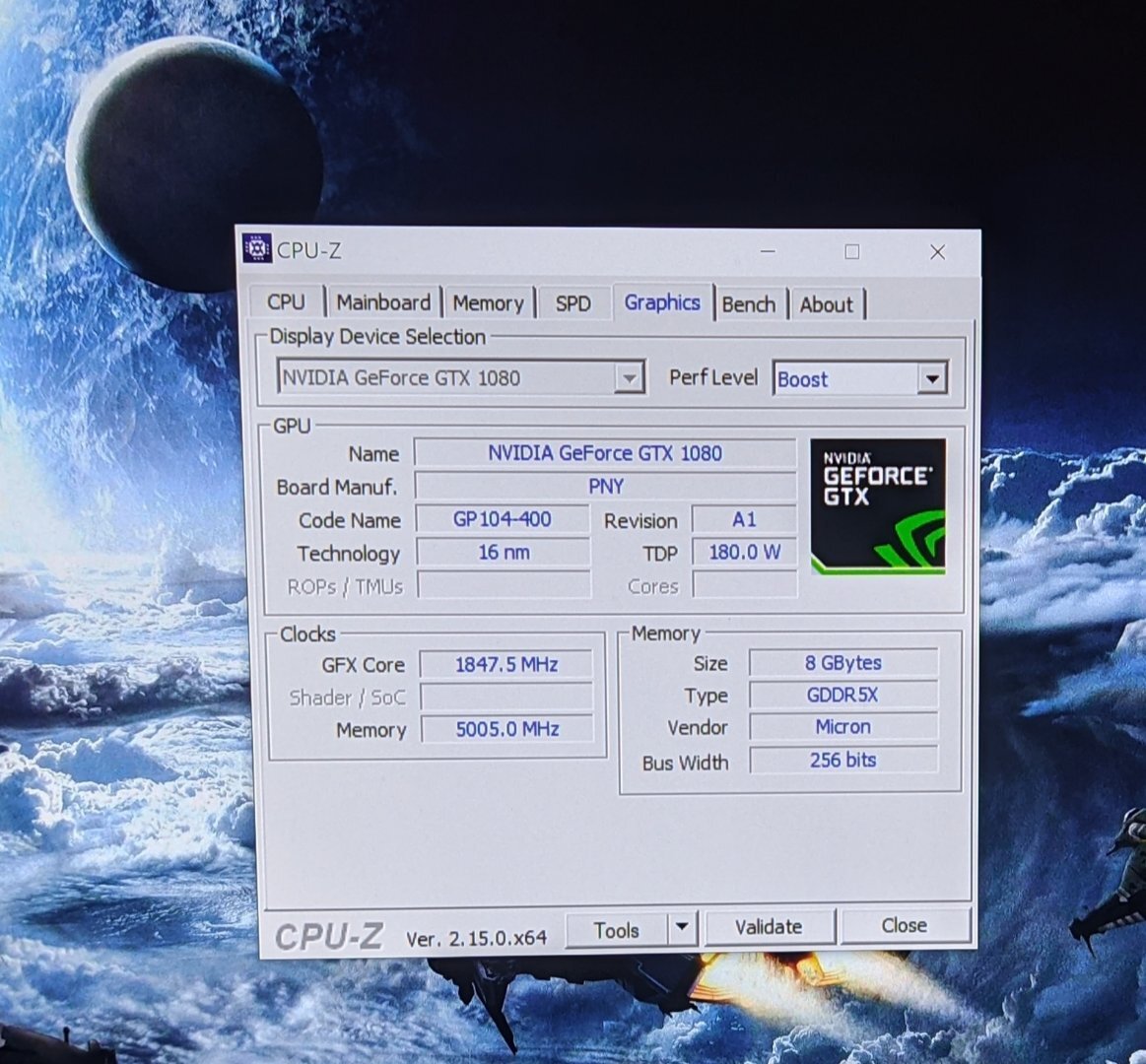Click the Close button at bottom
Screen dimensions: 1146x1064
click(905, 925)
